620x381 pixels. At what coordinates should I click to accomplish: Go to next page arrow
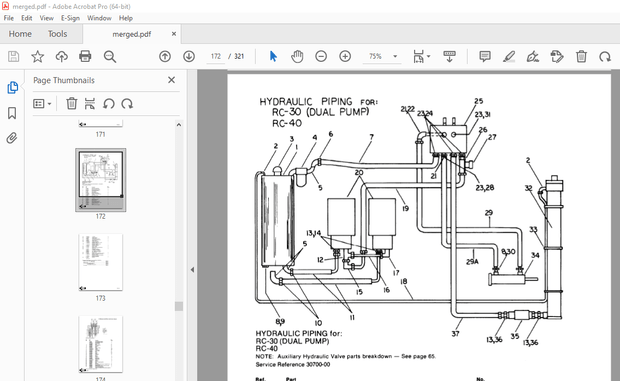coord(189,57)
